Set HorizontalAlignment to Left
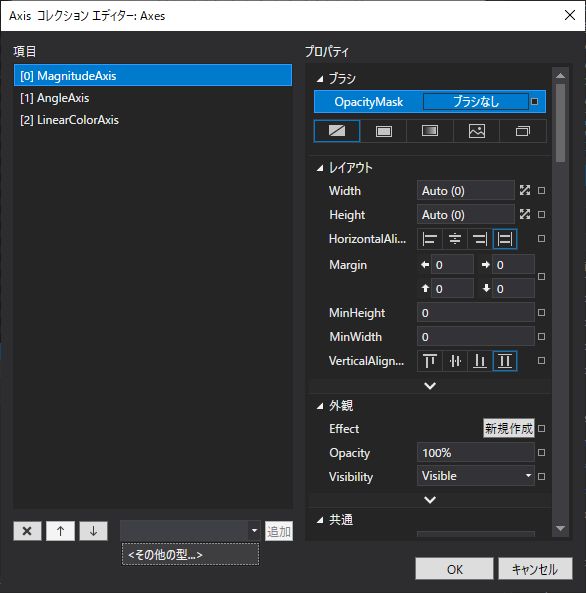Viewport: 586px width, 593px height. coord(430,239)
